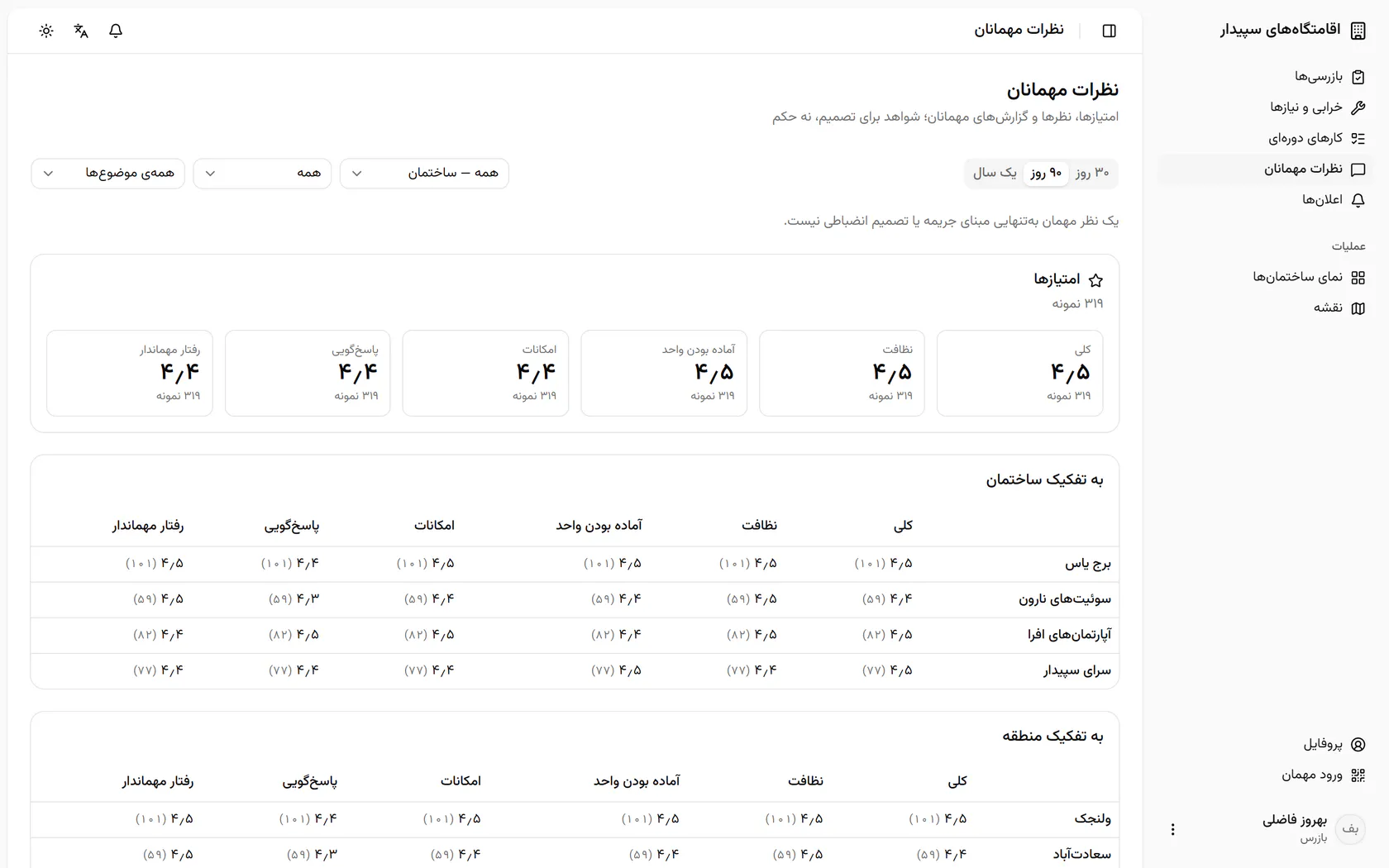Open the همه‌ی موضوع‌ها topics dropdown

(x=107, y=173)
